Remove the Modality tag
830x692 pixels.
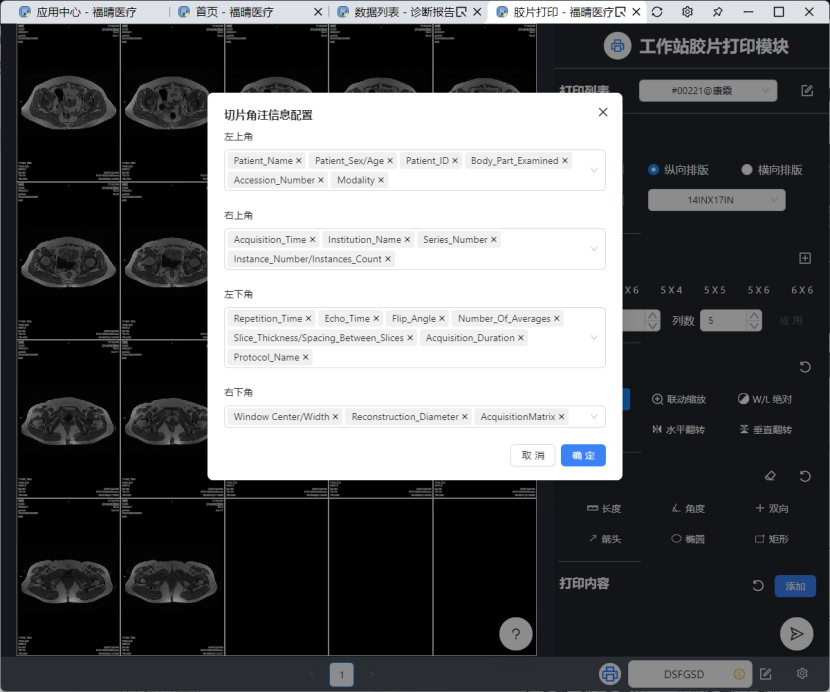[x=381, y=181]
